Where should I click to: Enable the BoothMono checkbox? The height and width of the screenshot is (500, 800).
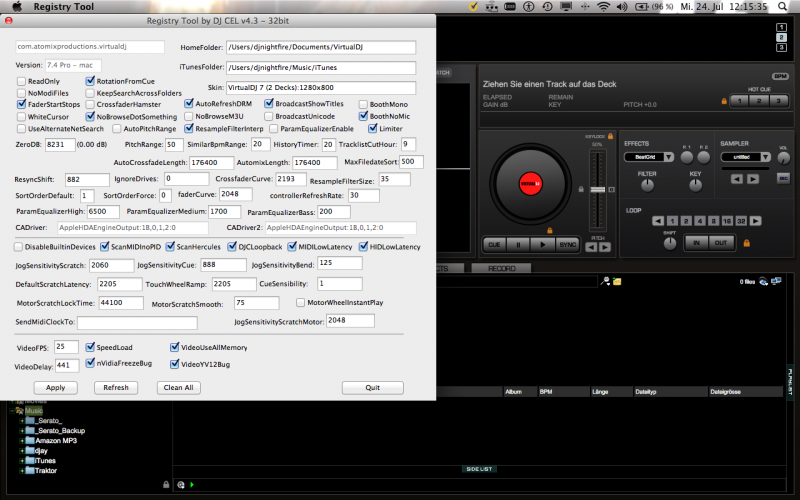coord(363,105)
